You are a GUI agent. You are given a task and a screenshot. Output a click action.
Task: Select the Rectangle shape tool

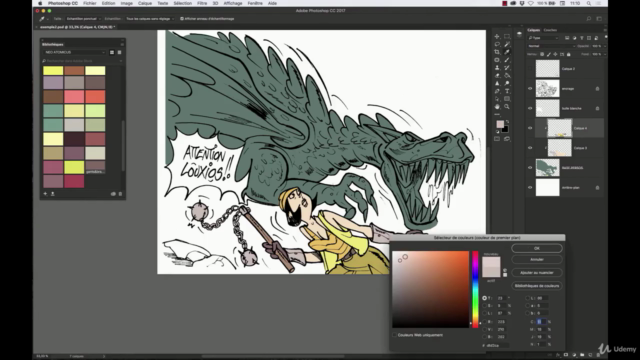click(x=507, y=99)
